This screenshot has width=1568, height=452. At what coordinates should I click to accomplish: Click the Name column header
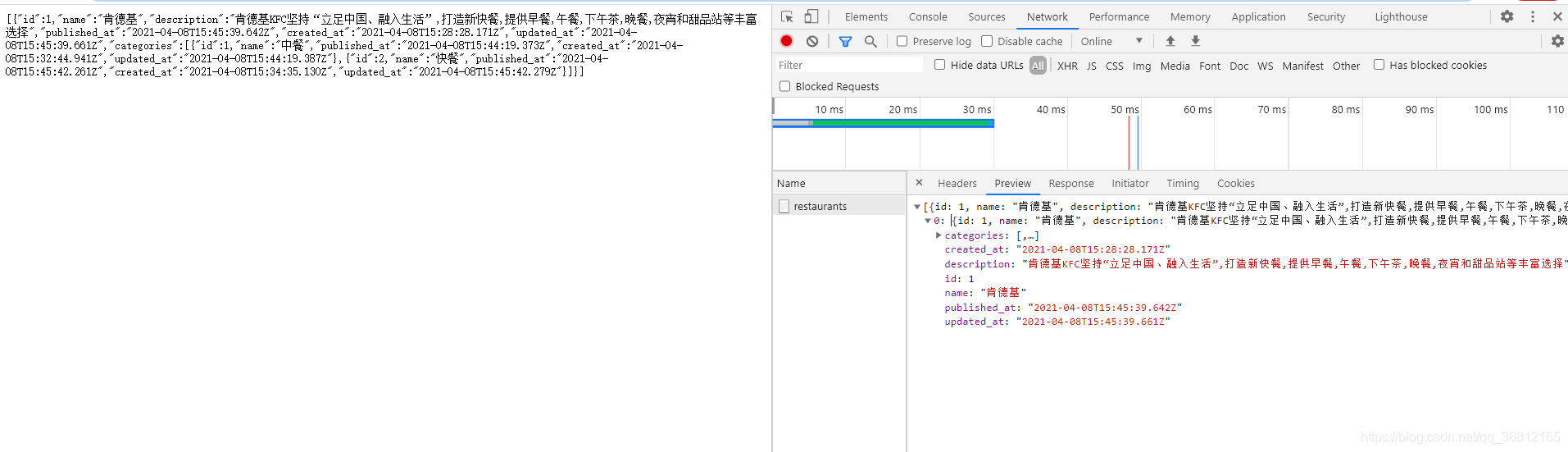point(839,183)
